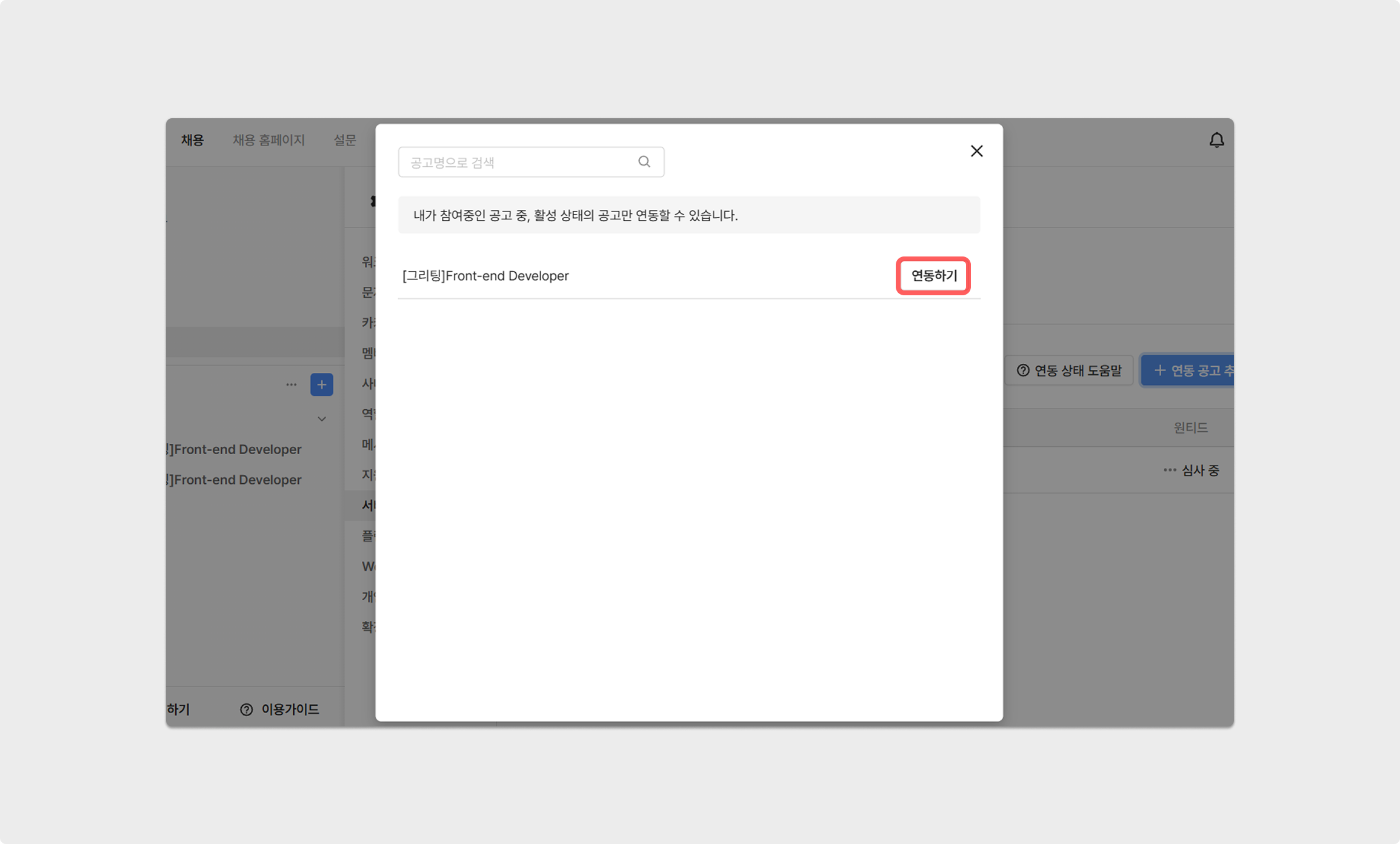Click the 공고명으로 검색 input field
This screenshot has width=1400, height=844.
[521, 162]
